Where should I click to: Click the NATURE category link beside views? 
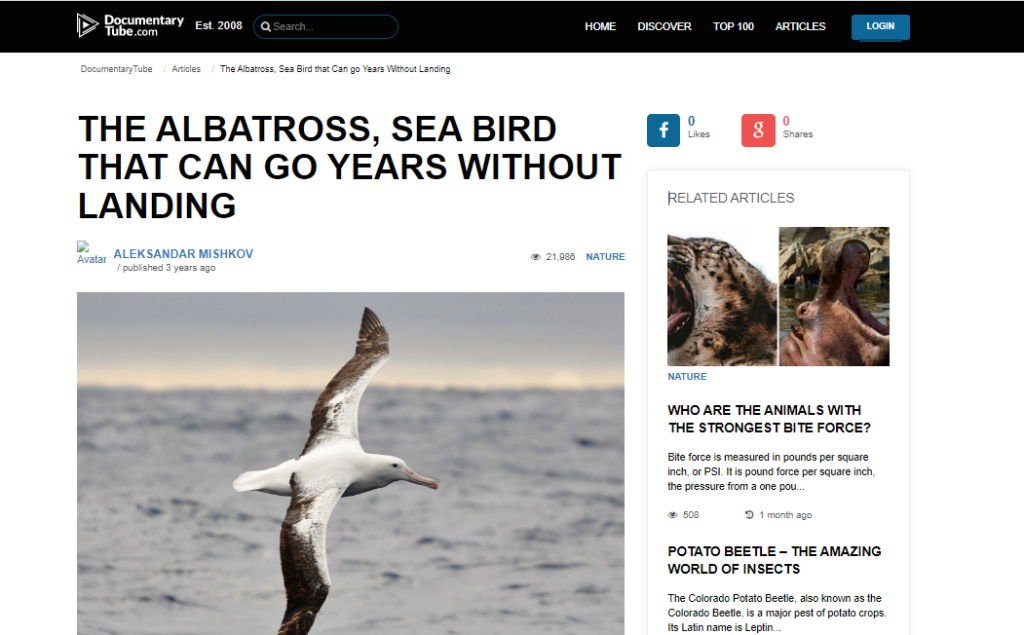[x=605, y=257]
